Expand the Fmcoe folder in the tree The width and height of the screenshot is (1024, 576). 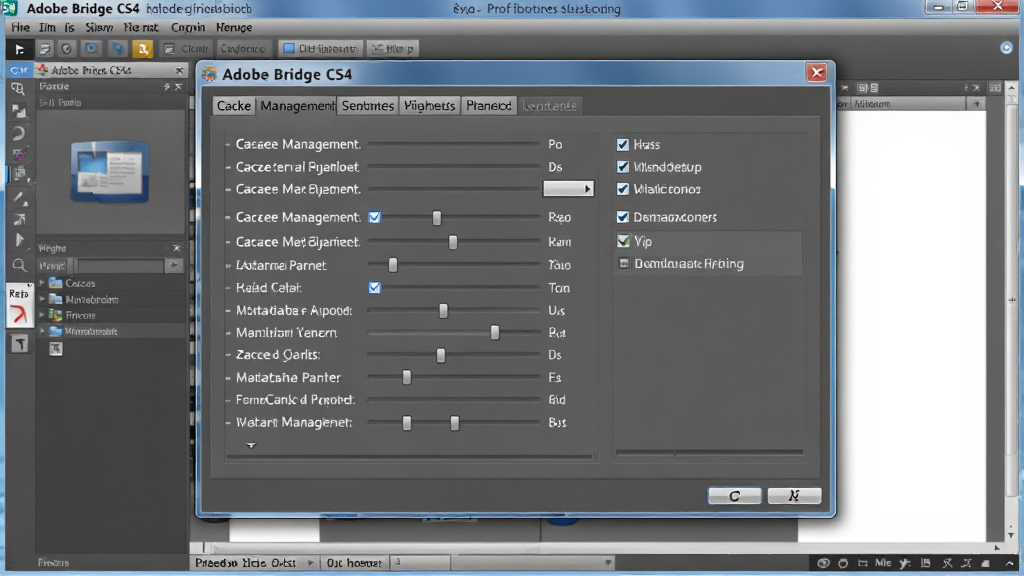(42, 315)
